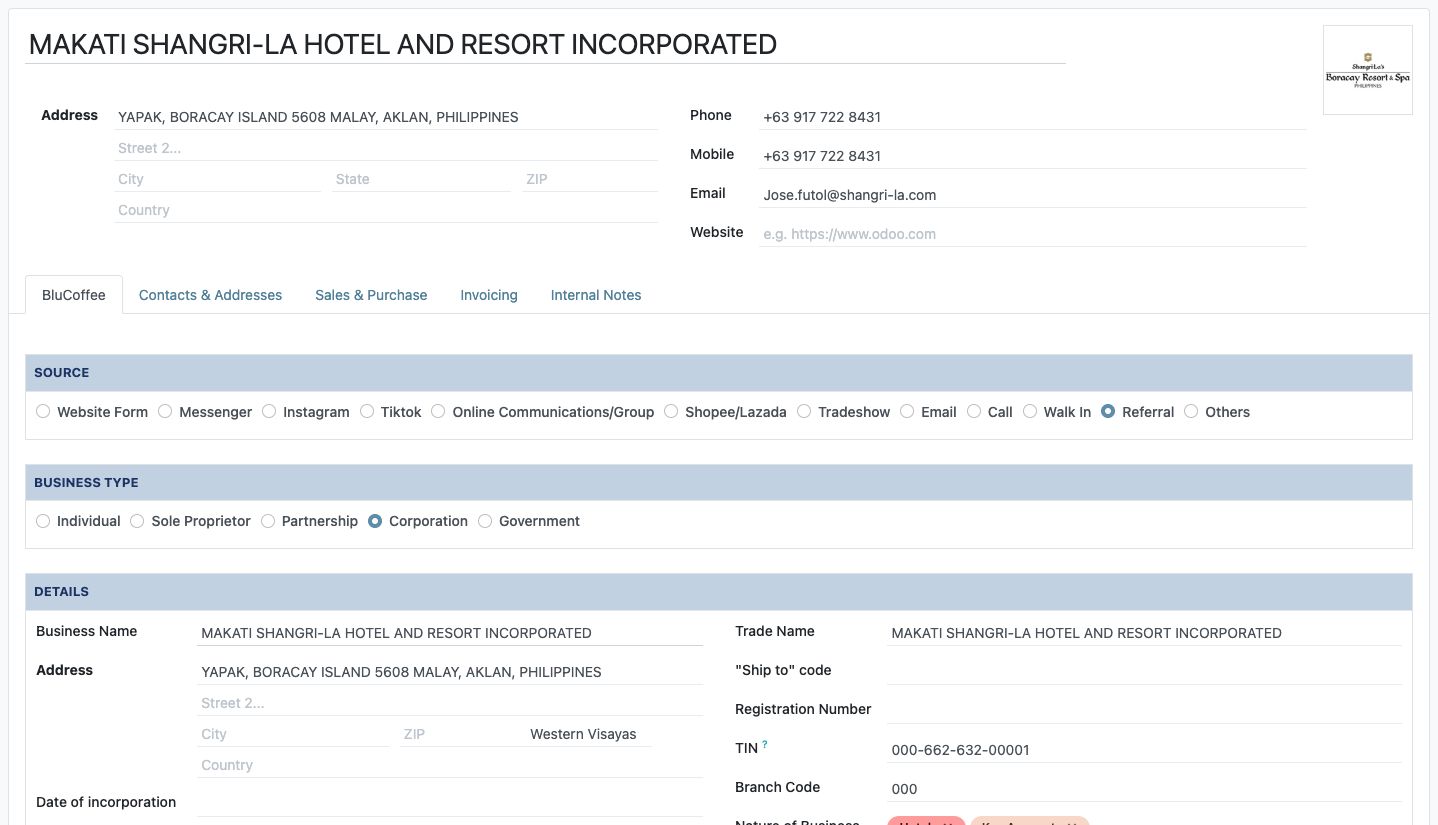Edit the top address street field

click(x=386, y=117)
